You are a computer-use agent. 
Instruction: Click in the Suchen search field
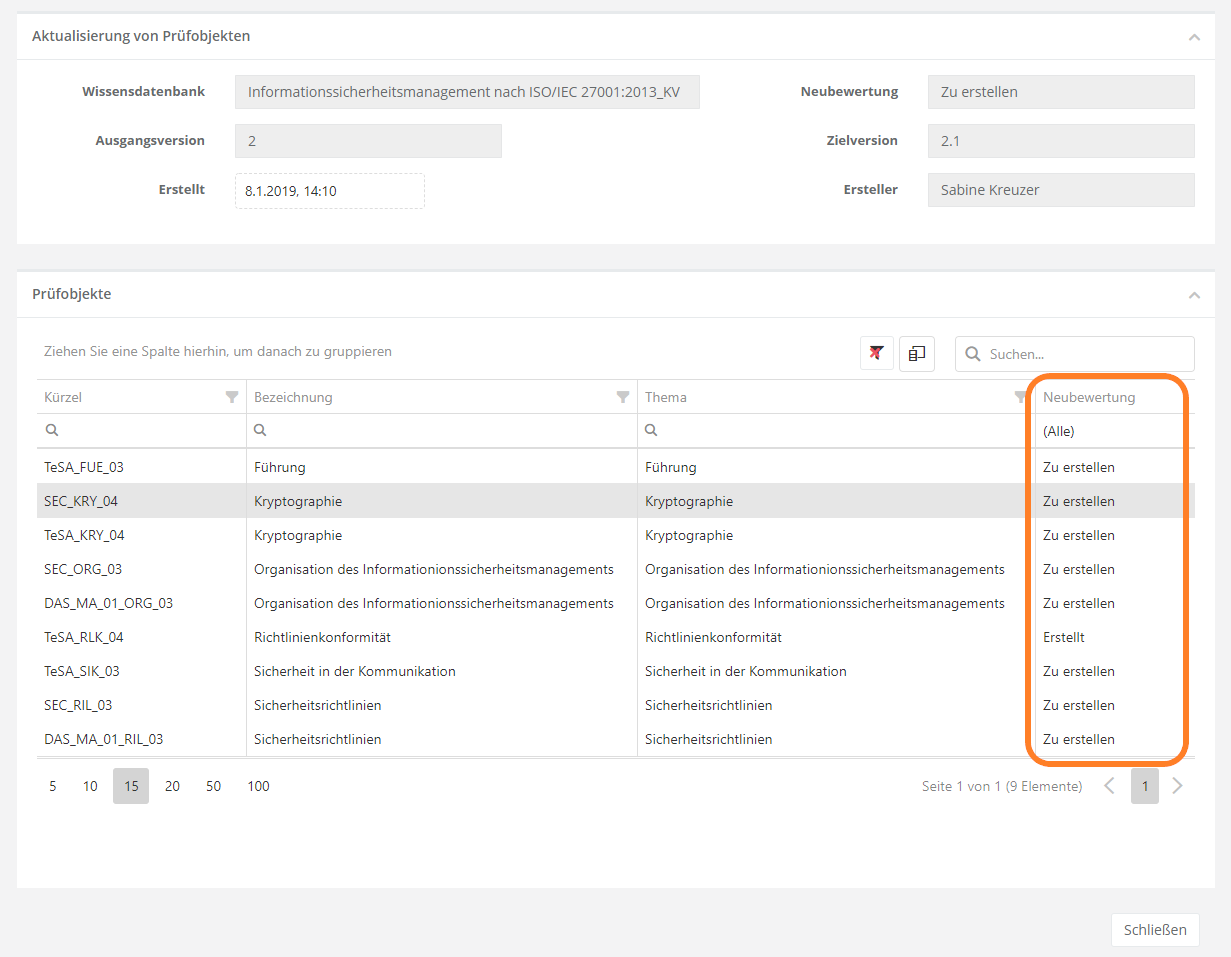pyautogui.click(x=1085, y=354)
